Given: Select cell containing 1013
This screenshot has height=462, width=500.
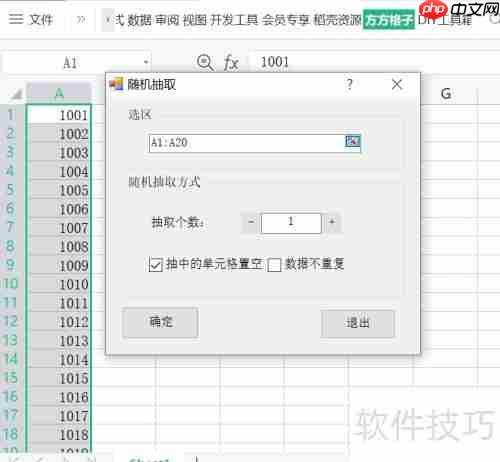Looking at the screenshot, I should (59, 340).
